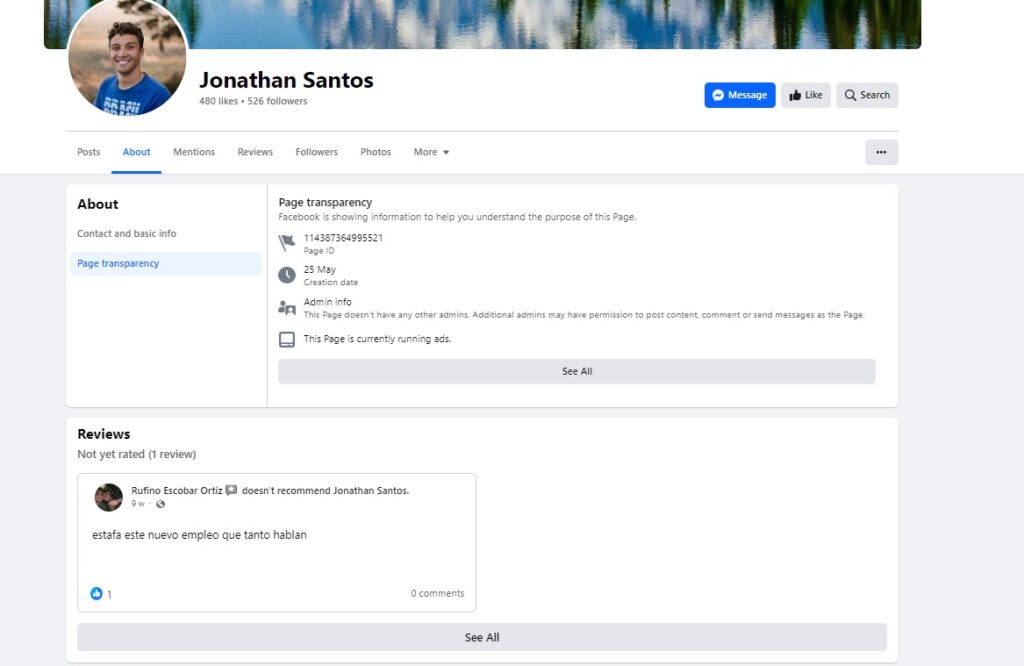Expand See All under Page transparency
The image size is (1024, 666).
tap(577, 371)
